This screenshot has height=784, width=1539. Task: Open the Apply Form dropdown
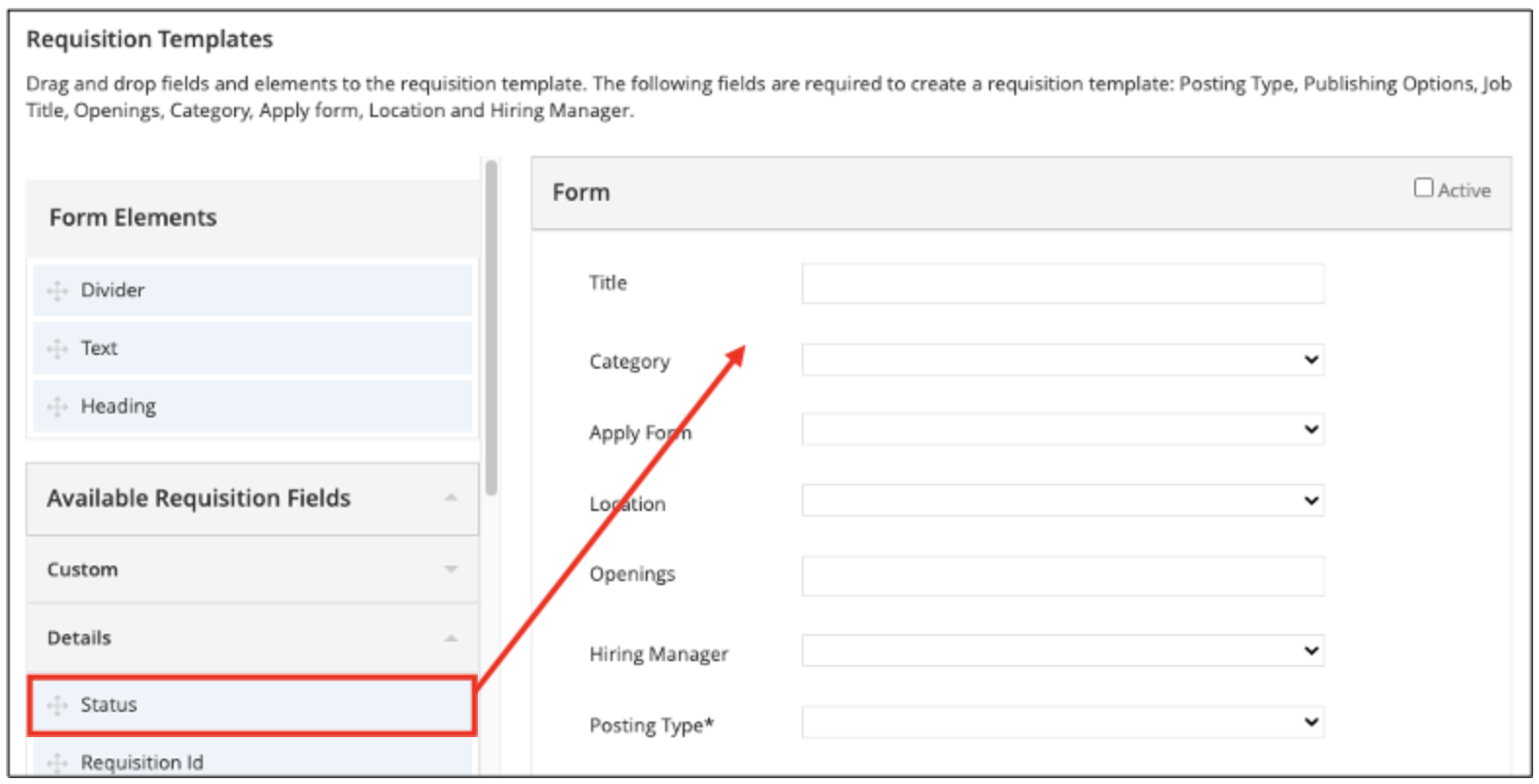tap(1063, 430)
